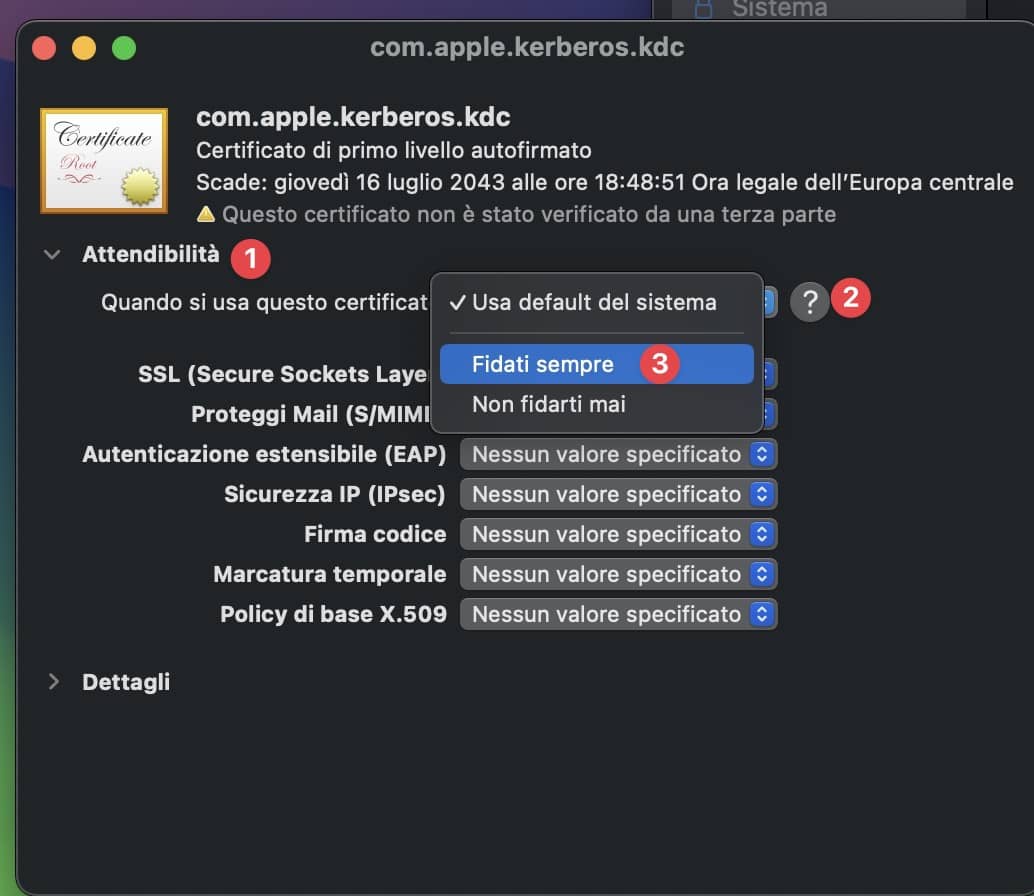1034x896 pixels.
Task: Maximize the window with the green button
Action: (124, 48)
